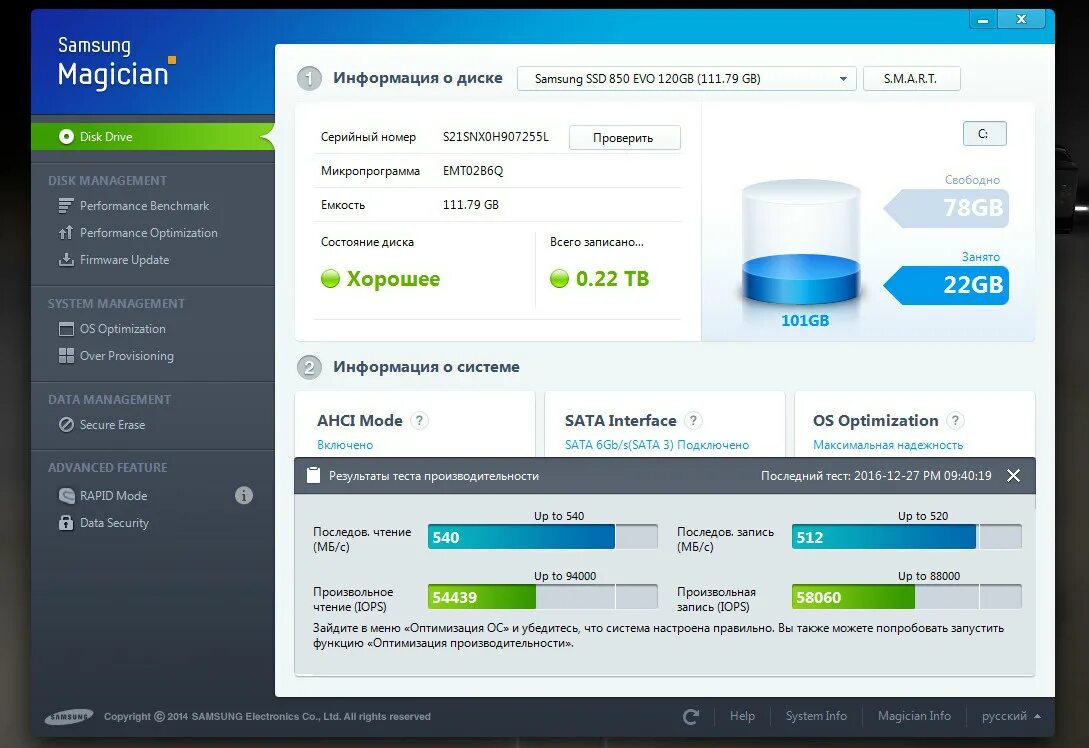Screen dimensions: 1089x748
Task: Click the Samsung logo in footer
Action: click(69, 717)
